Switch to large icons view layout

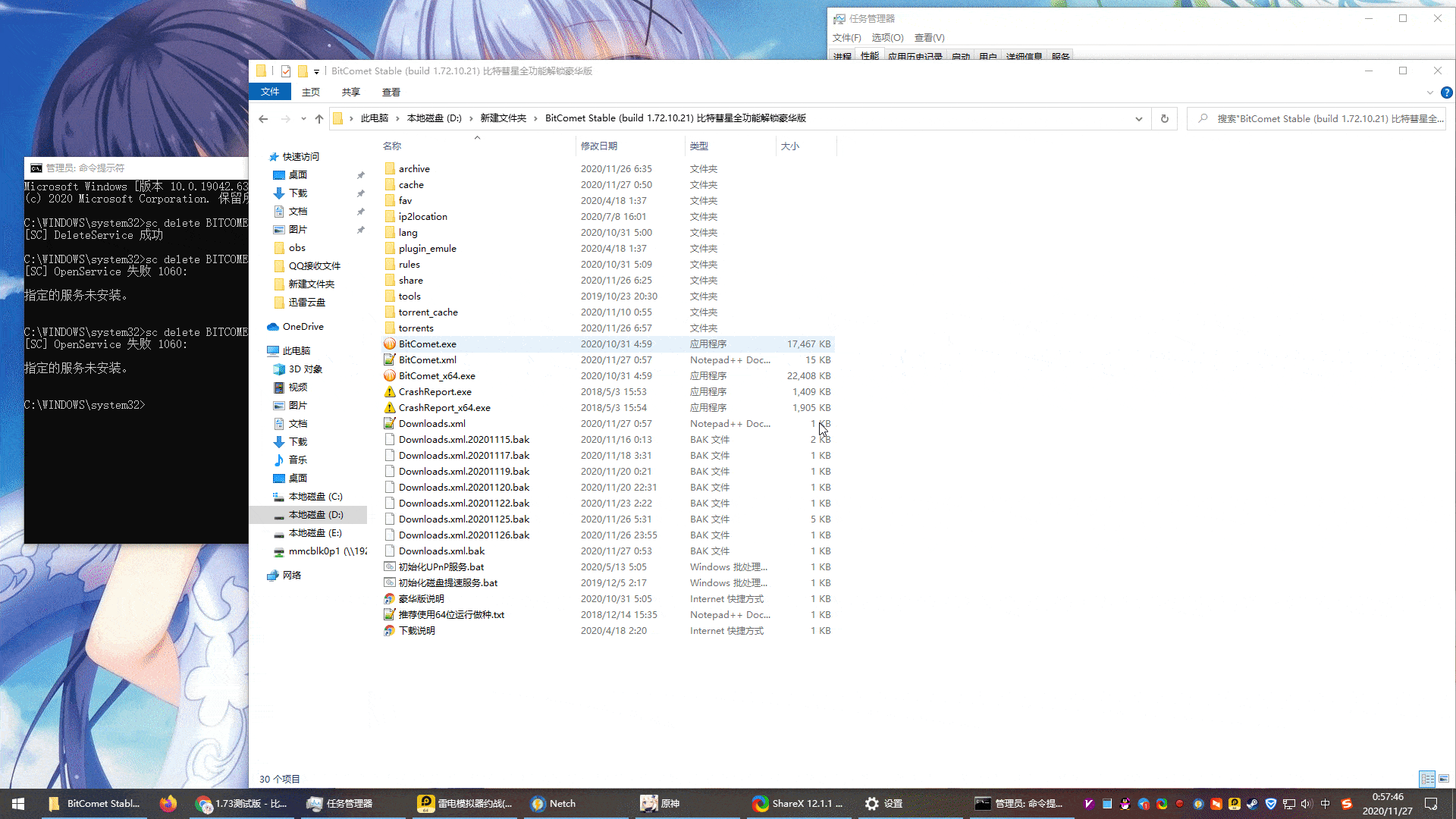tap(1444, 779)
